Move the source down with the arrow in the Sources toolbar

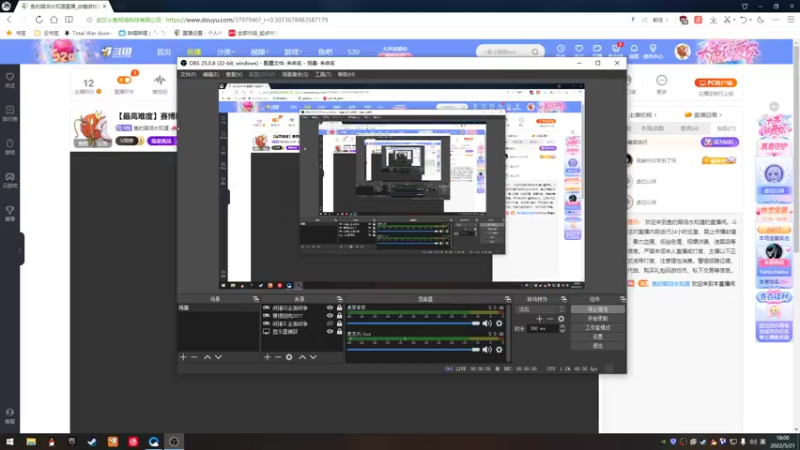313,357
